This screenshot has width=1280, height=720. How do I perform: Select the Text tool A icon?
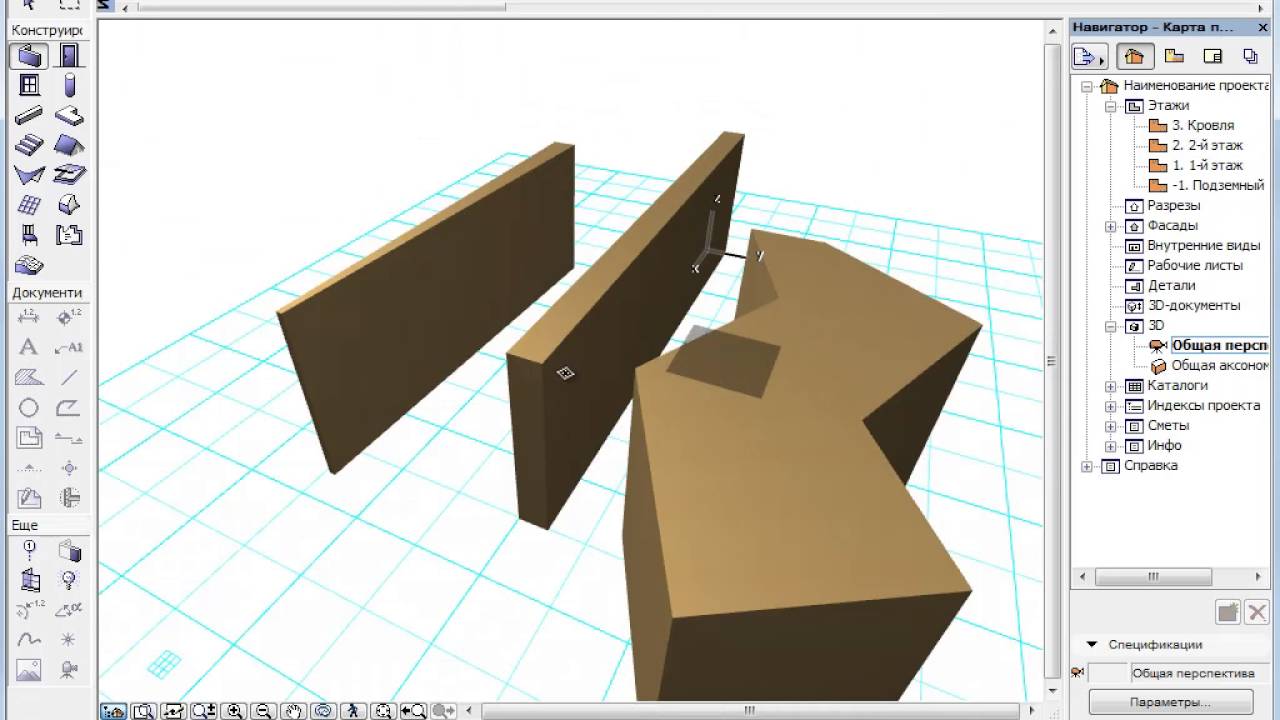pyautogui.click(x=29, y=347)
